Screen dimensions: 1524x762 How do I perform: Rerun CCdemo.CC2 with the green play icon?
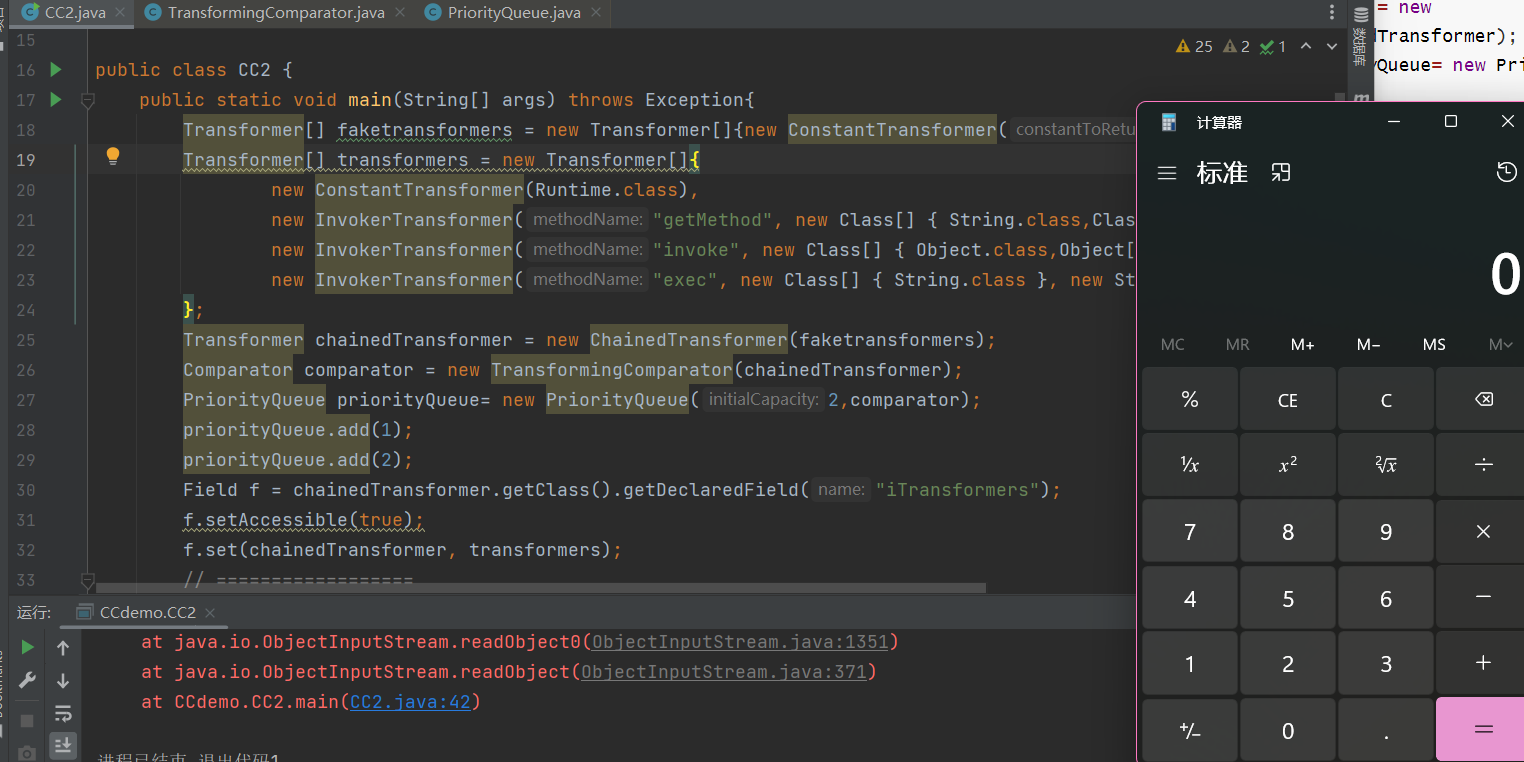[x=27, y=648]
